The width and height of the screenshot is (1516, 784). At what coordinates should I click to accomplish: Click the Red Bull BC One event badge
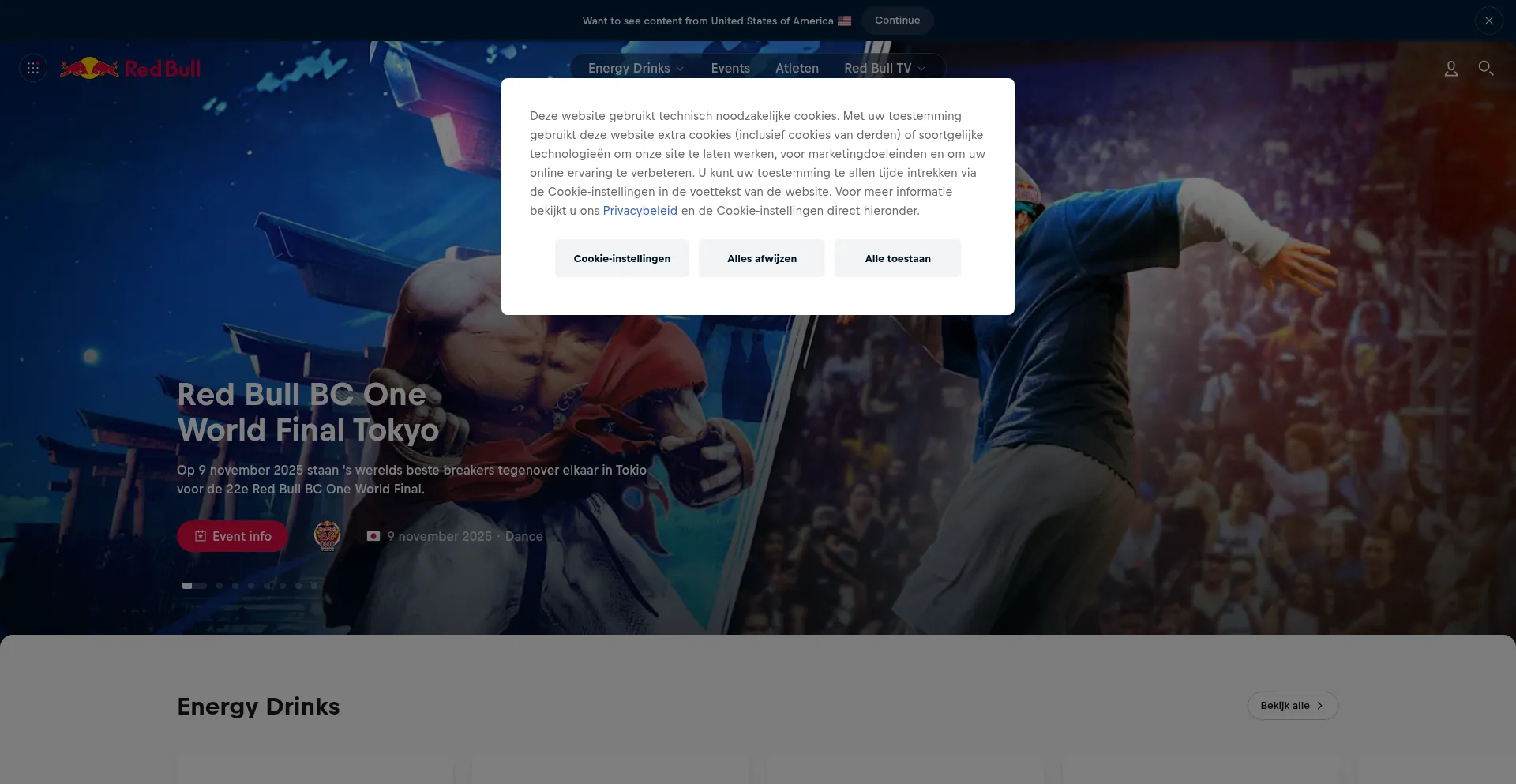[x=327, y=536]
